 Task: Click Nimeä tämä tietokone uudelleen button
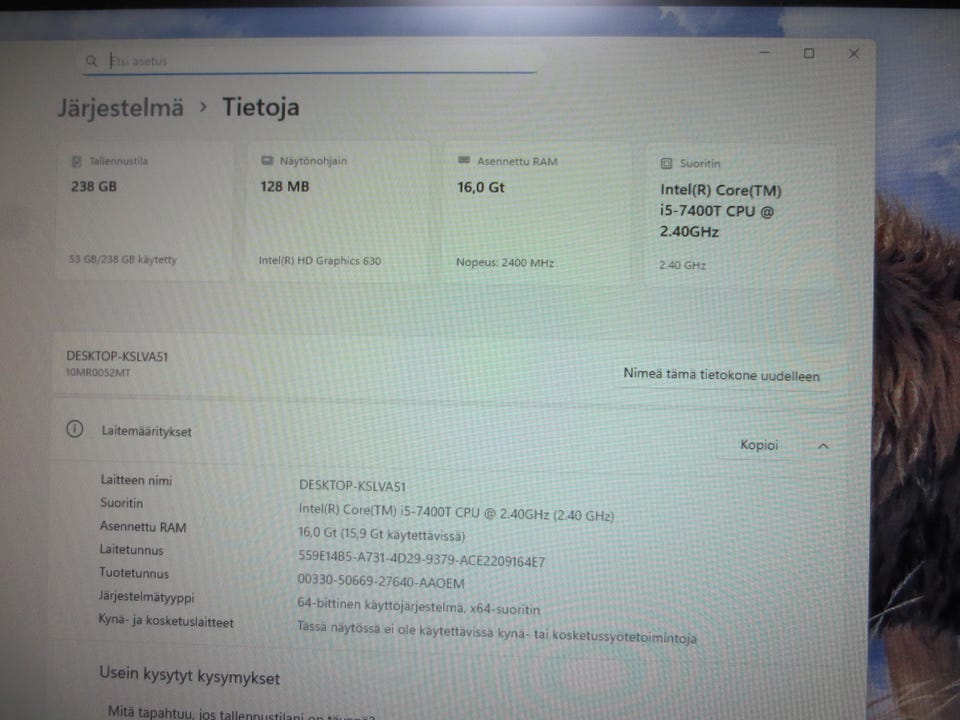721,375
